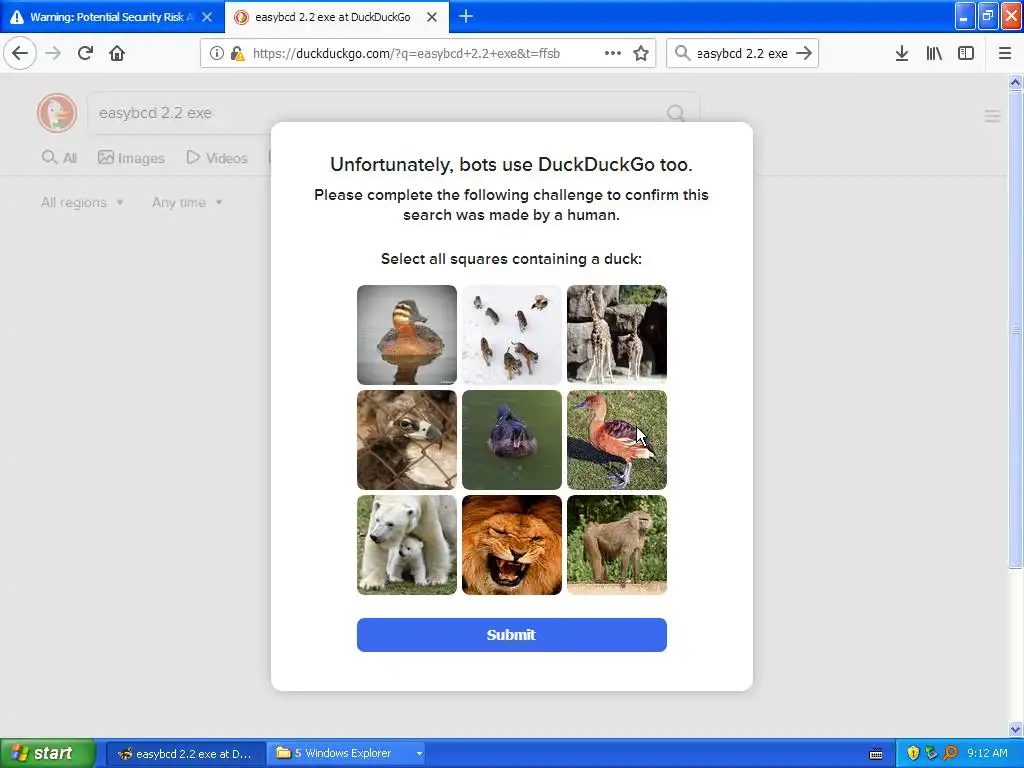Select the orange duck on water square
Viewport: 1024px width, 768px height.
coord(407,335)
